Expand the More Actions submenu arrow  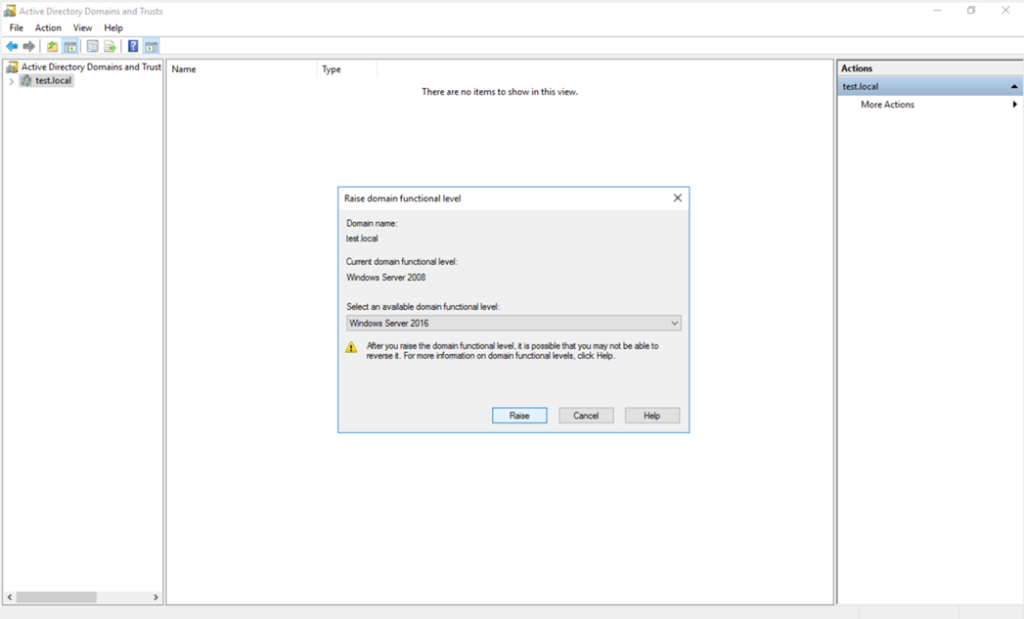pyautogui.click(x=1014, y=104)
